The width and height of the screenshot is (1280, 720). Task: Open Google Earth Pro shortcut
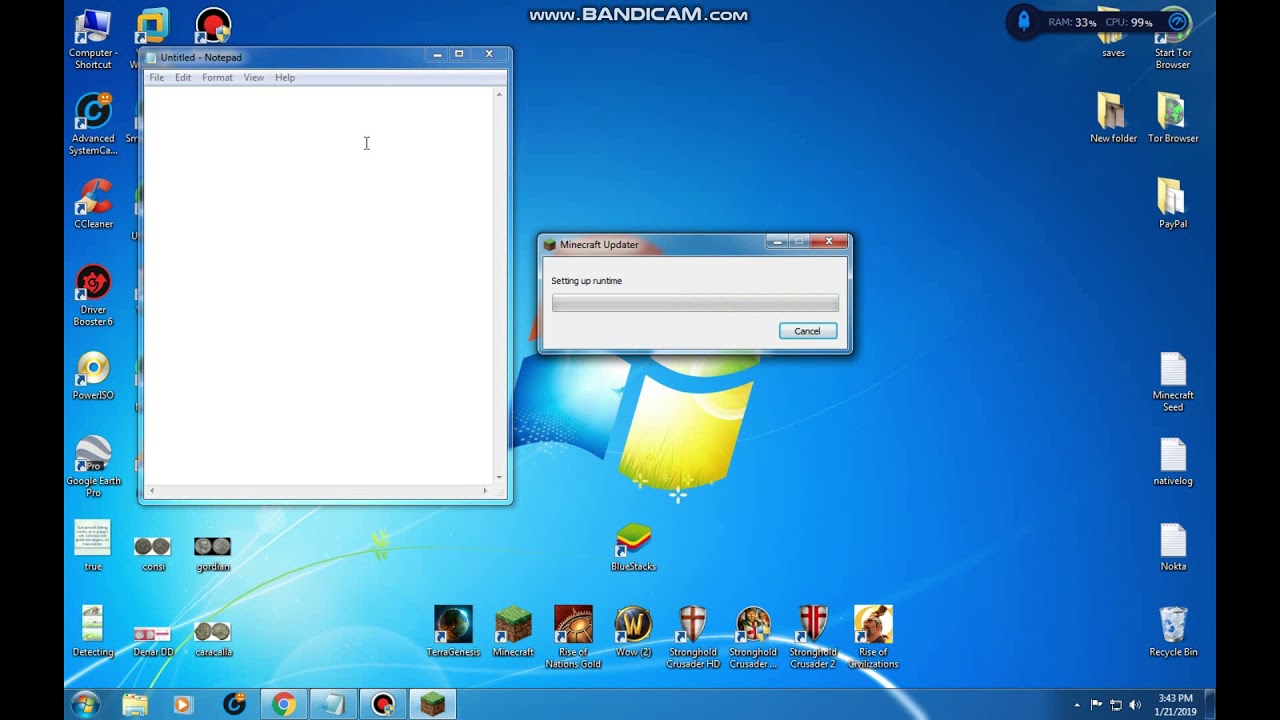93,466
